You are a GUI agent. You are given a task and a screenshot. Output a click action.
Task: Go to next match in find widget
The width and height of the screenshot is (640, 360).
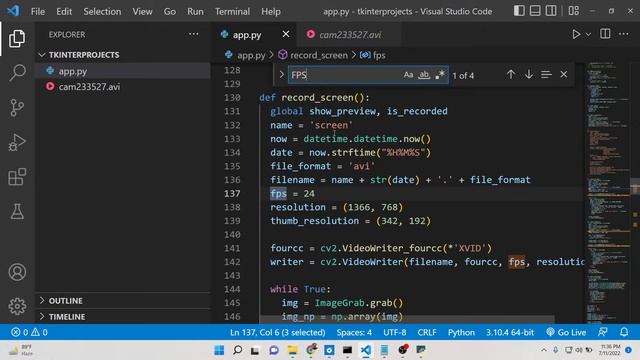point(529,75)
